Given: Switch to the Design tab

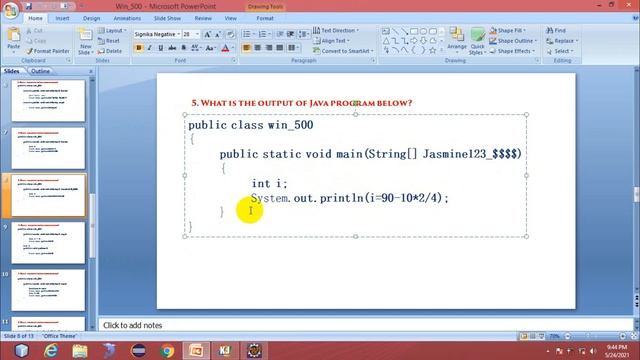Looking at the screenshot, I should (x=91, y=18).
